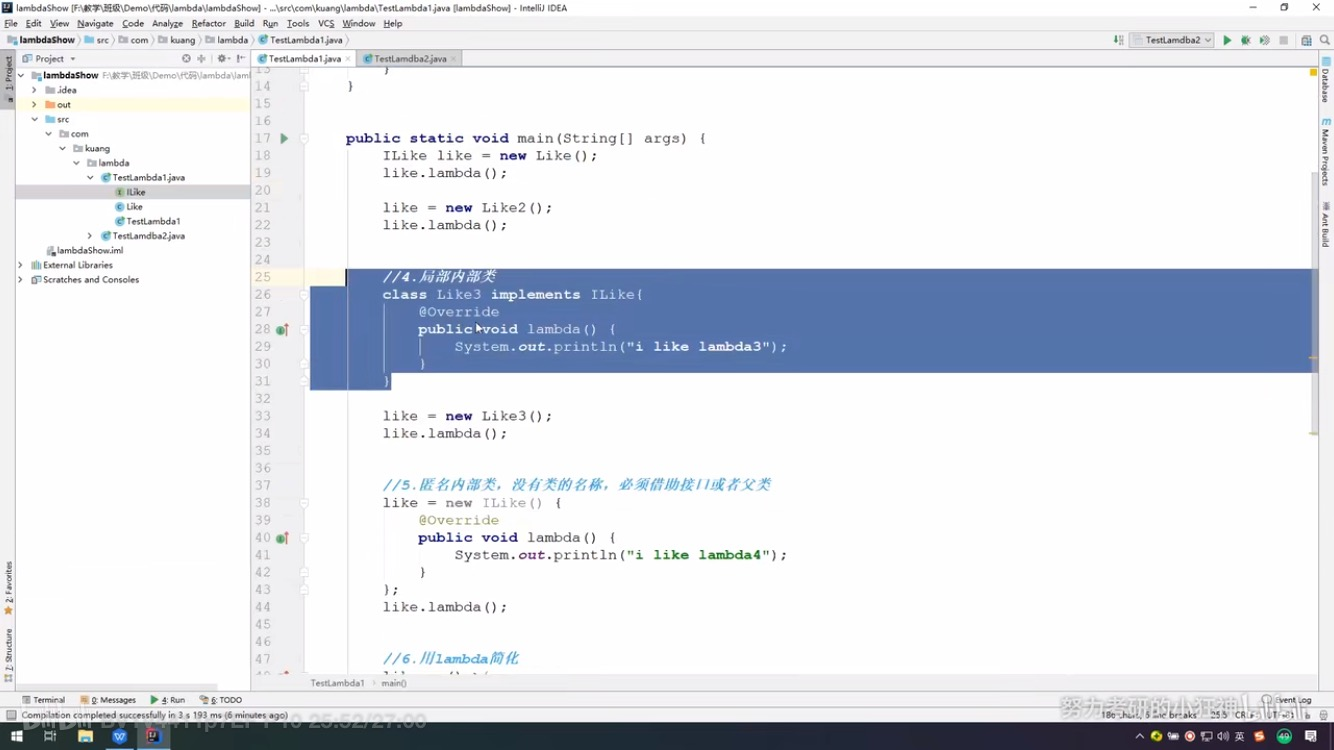Switch to the TestLamdba2.java editor tab

pos(409,59)
